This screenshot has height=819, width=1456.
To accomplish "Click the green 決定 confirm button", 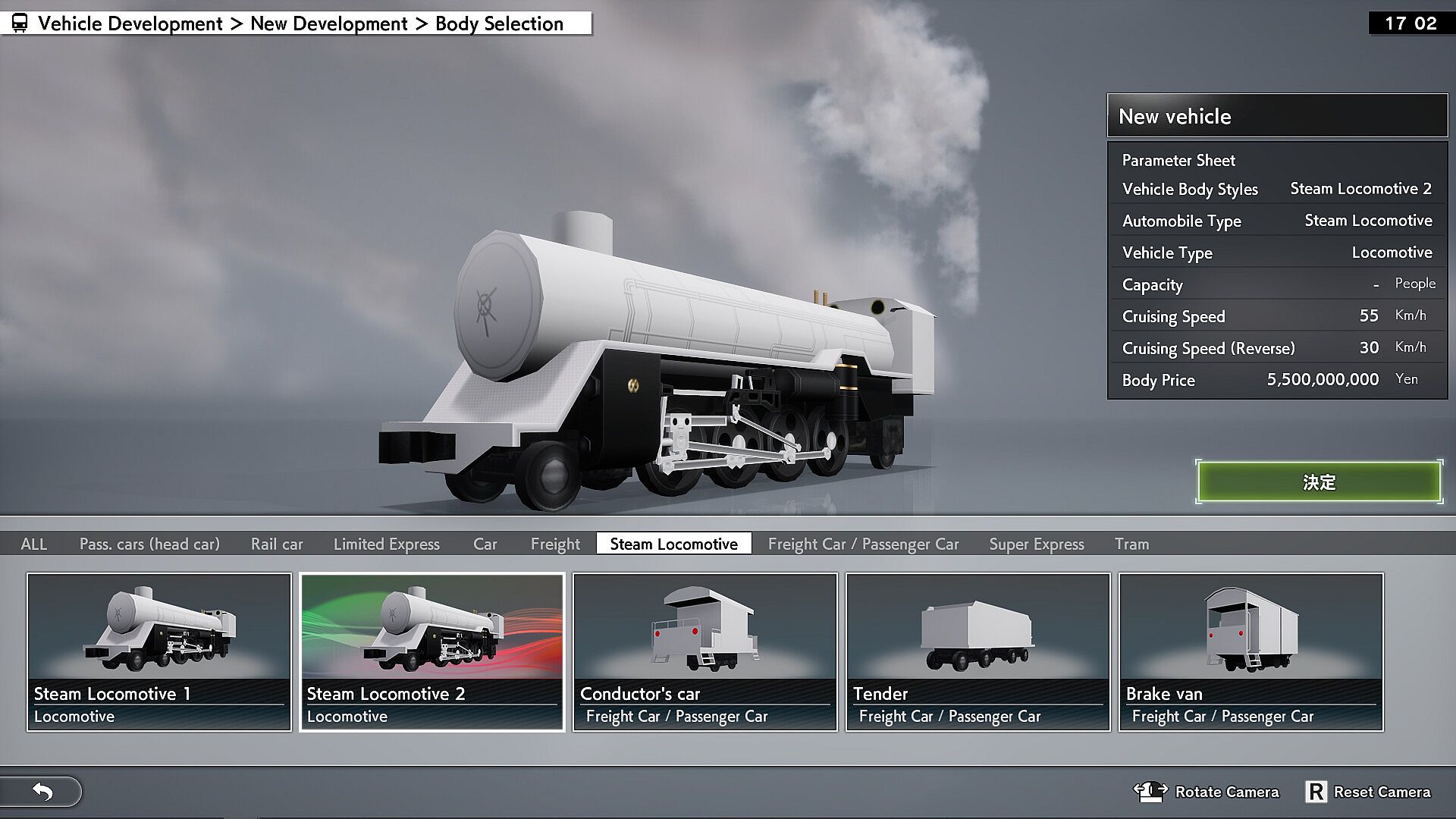I will pos(1319,482).
